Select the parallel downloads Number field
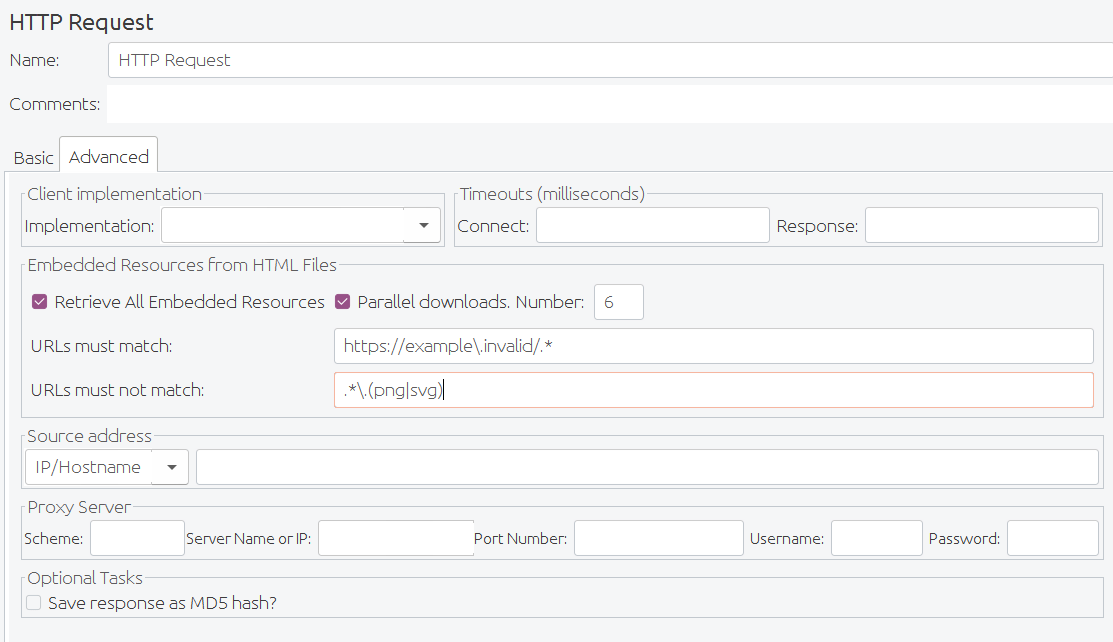 [618, 301]
